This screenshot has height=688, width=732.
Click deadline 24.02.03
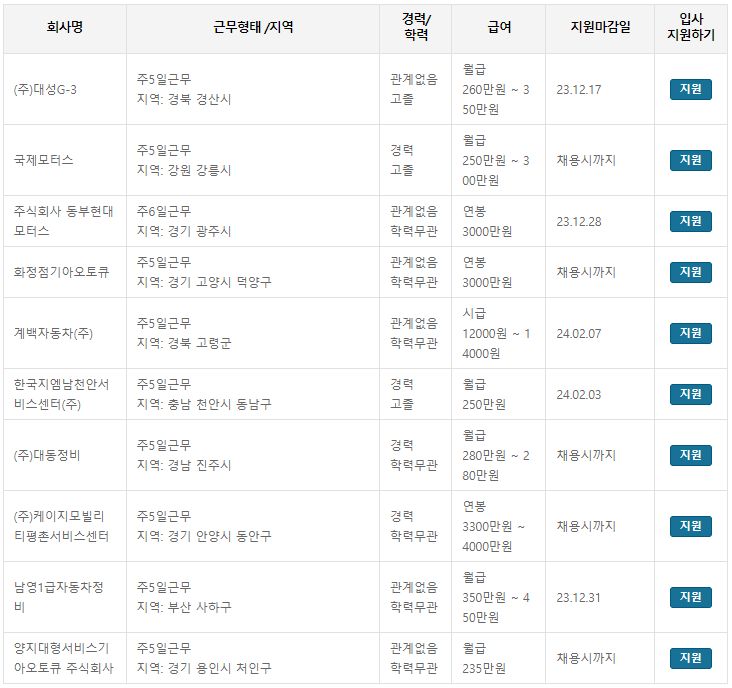click(579, 395)
